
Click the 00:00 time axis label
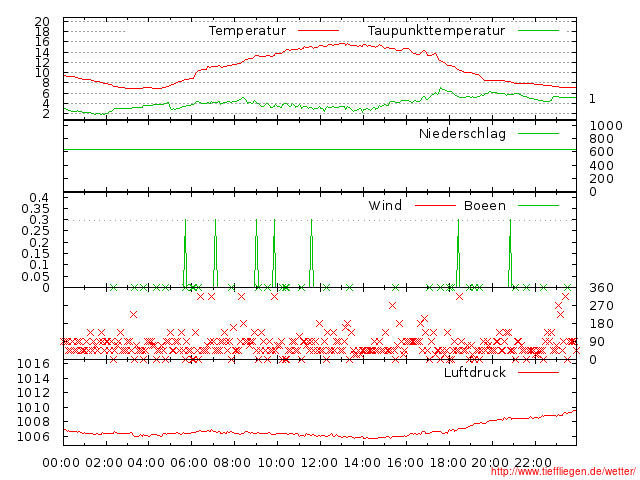(61, 462)
